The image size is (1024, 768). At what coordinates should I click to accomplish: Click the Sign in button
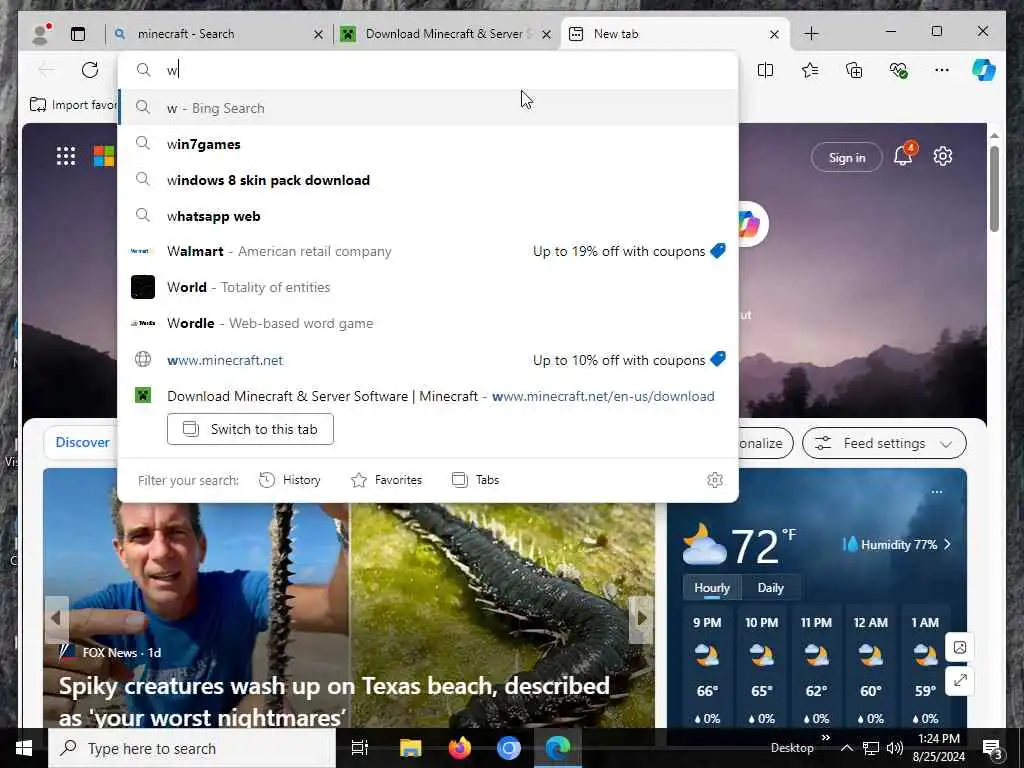click(x=846, y=157)
